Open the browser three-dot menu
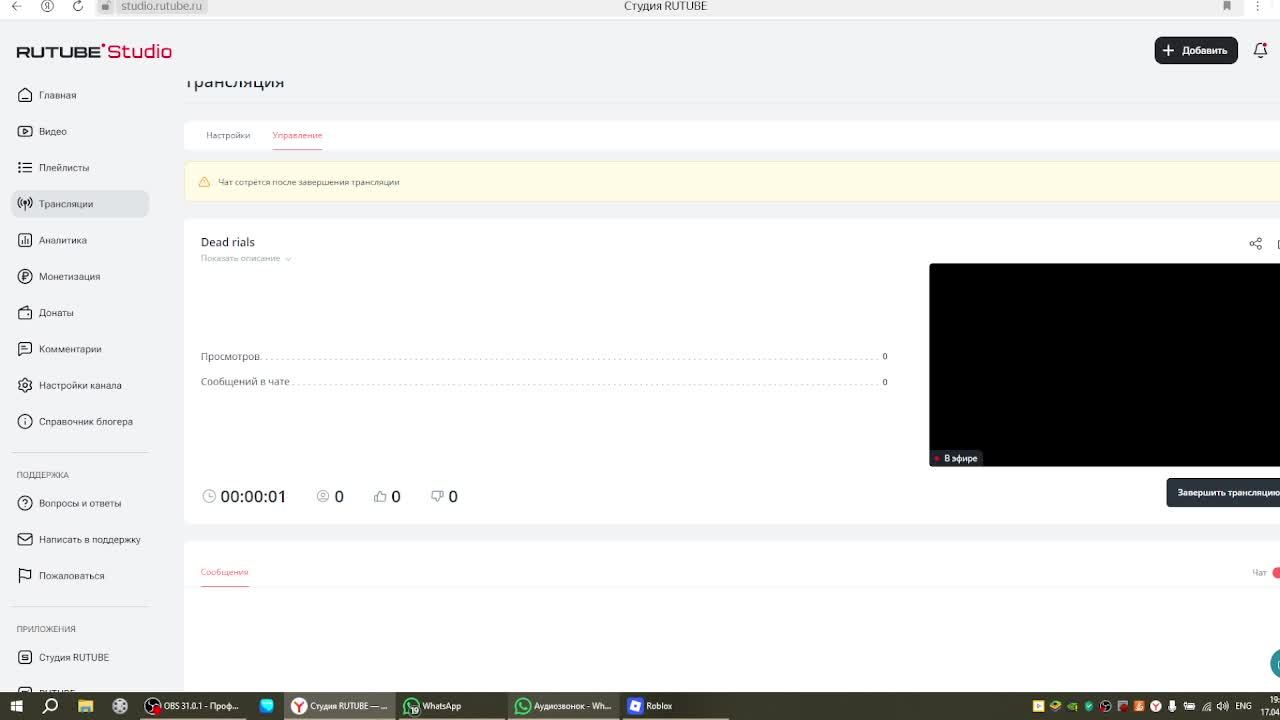Screen dimensions: 1280x720 [1258, 6]
